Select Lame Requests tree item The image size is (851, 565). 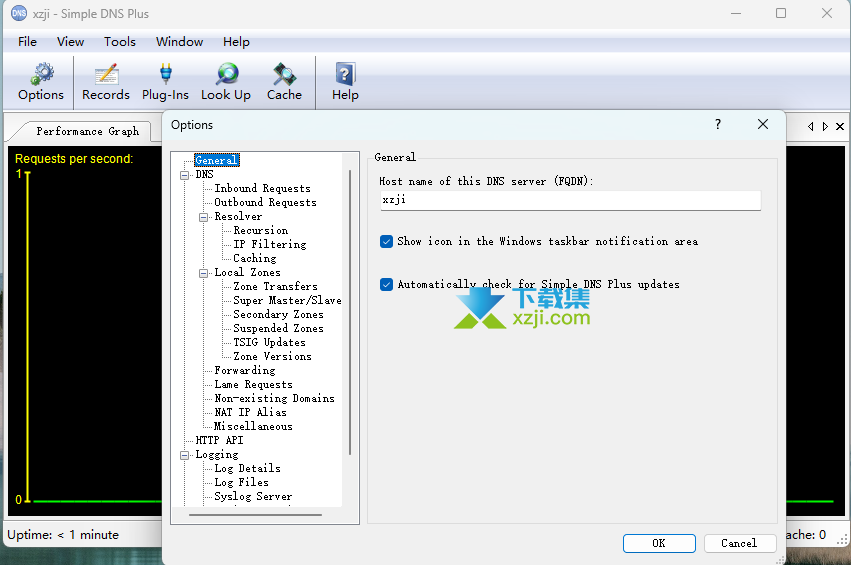tap(253, 385)
